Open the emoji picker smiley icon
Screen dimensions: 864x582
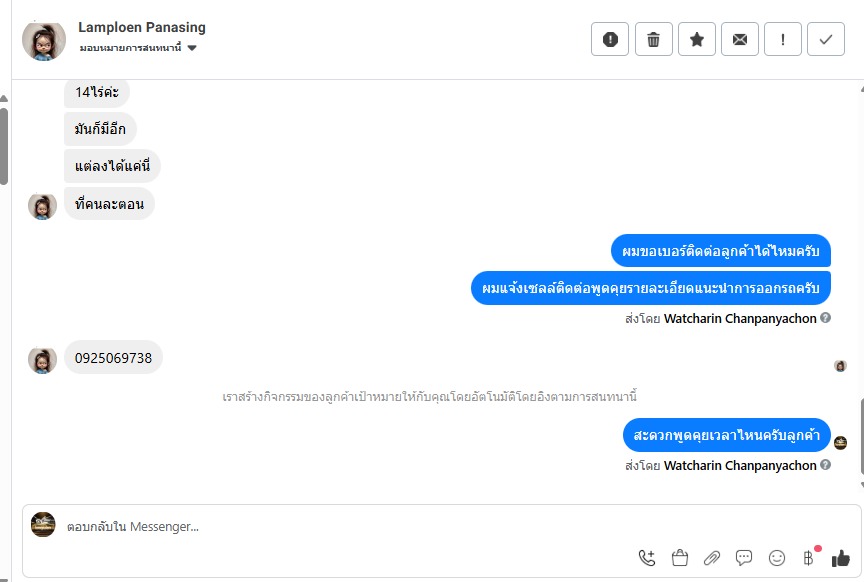777,558
